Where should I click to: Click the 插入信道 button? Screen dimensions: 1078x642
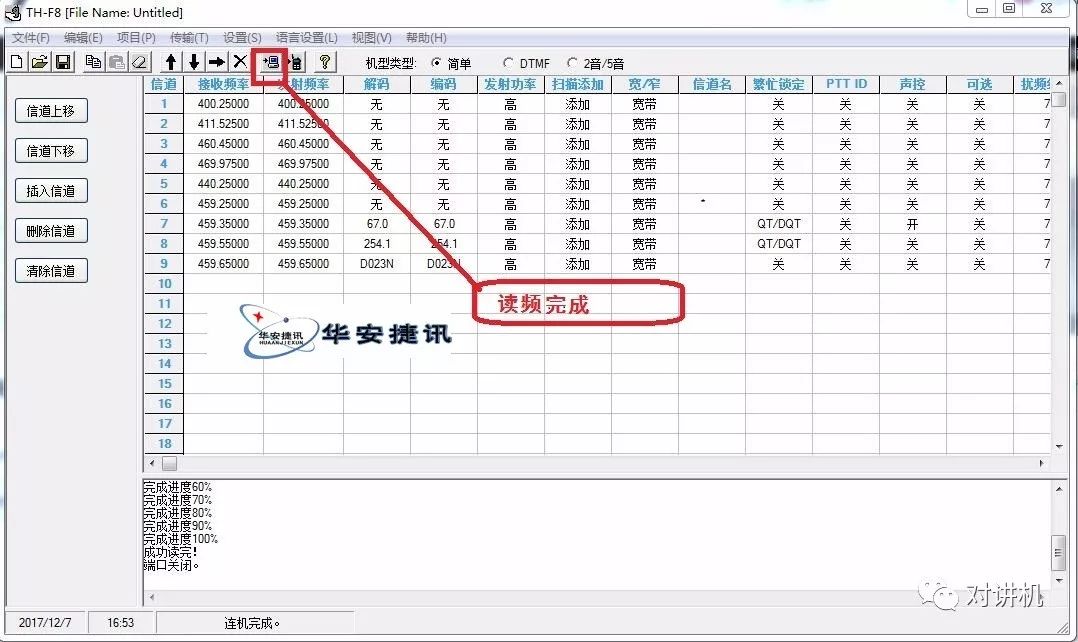(51, 190)
